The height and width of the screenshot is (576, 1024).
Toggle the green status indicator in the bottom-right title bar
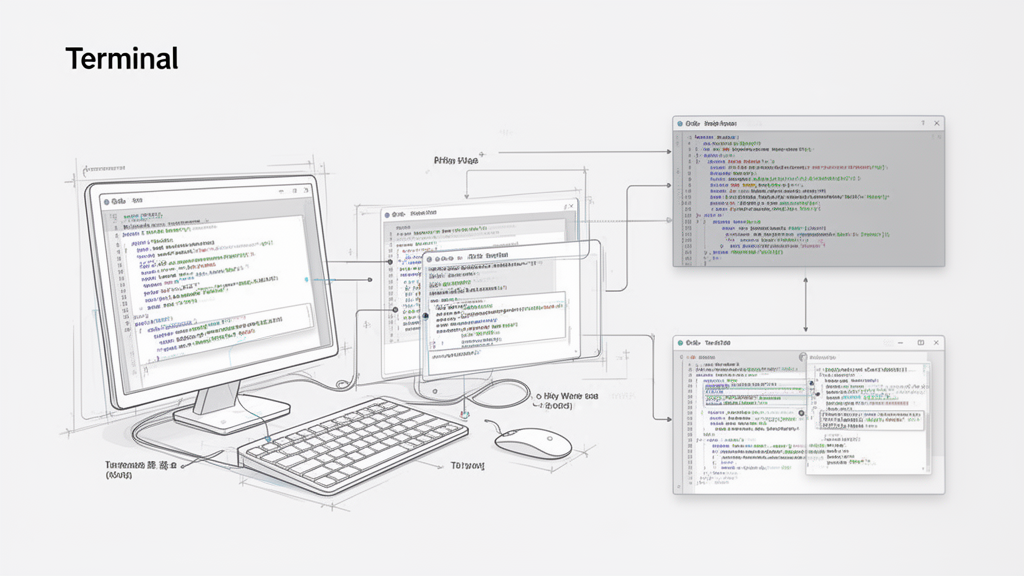coord(680,342)
